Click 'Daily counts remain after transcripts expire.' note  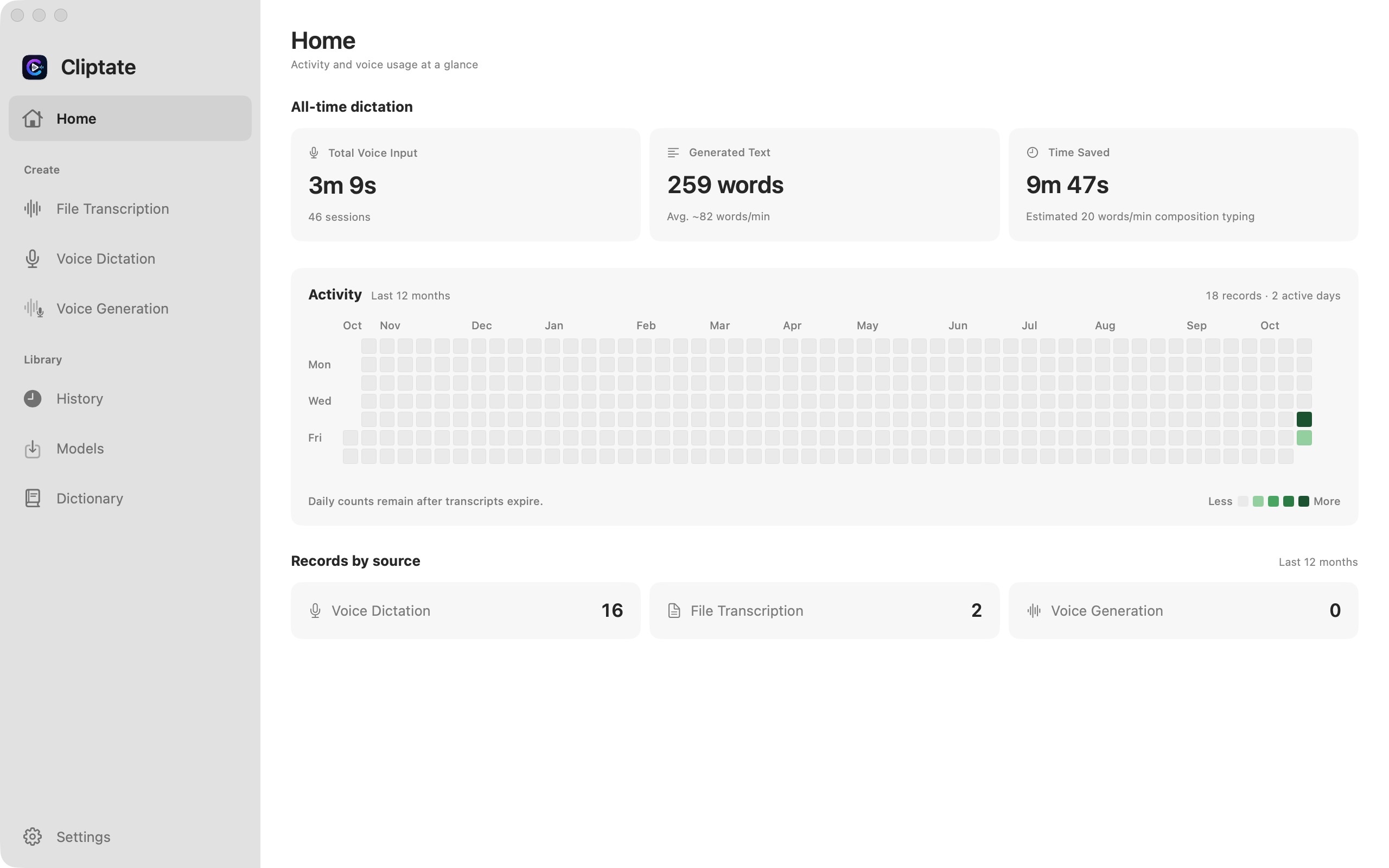[425, 501]
